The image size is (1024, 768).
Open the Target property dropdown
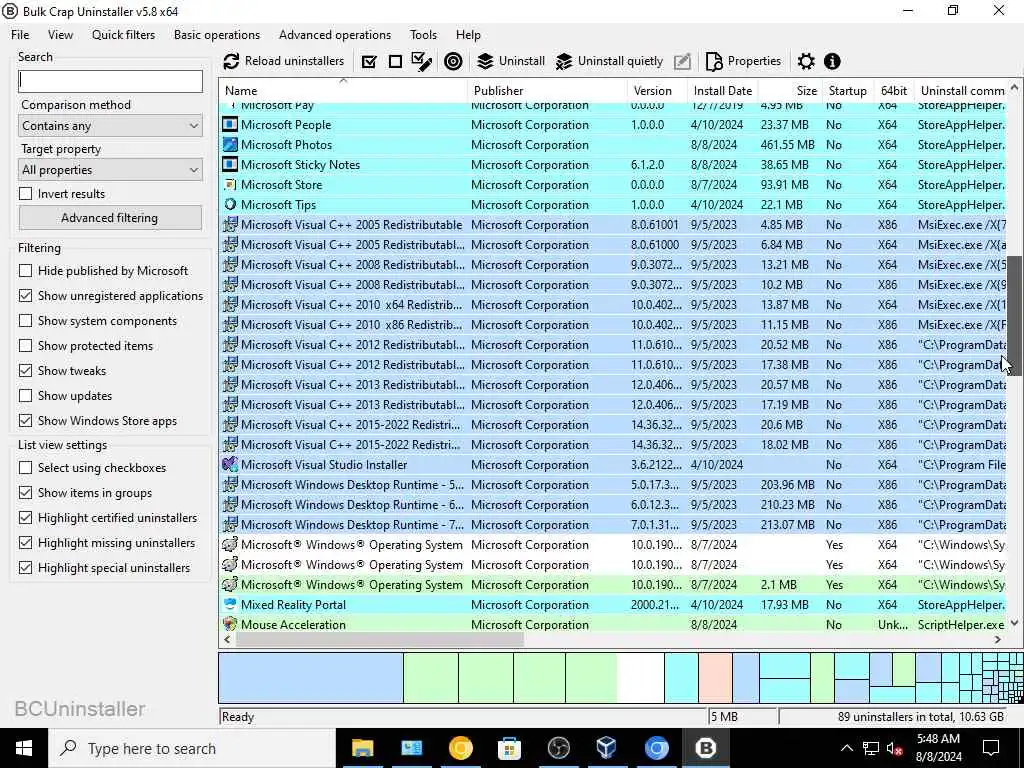point(110,170)
